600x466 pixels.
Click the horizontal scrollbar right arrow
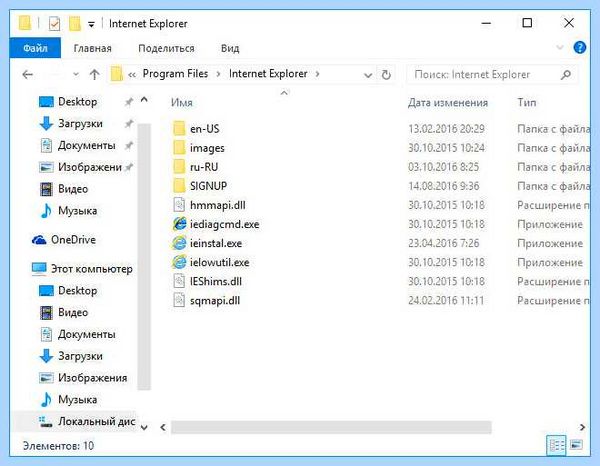point(582,427)
